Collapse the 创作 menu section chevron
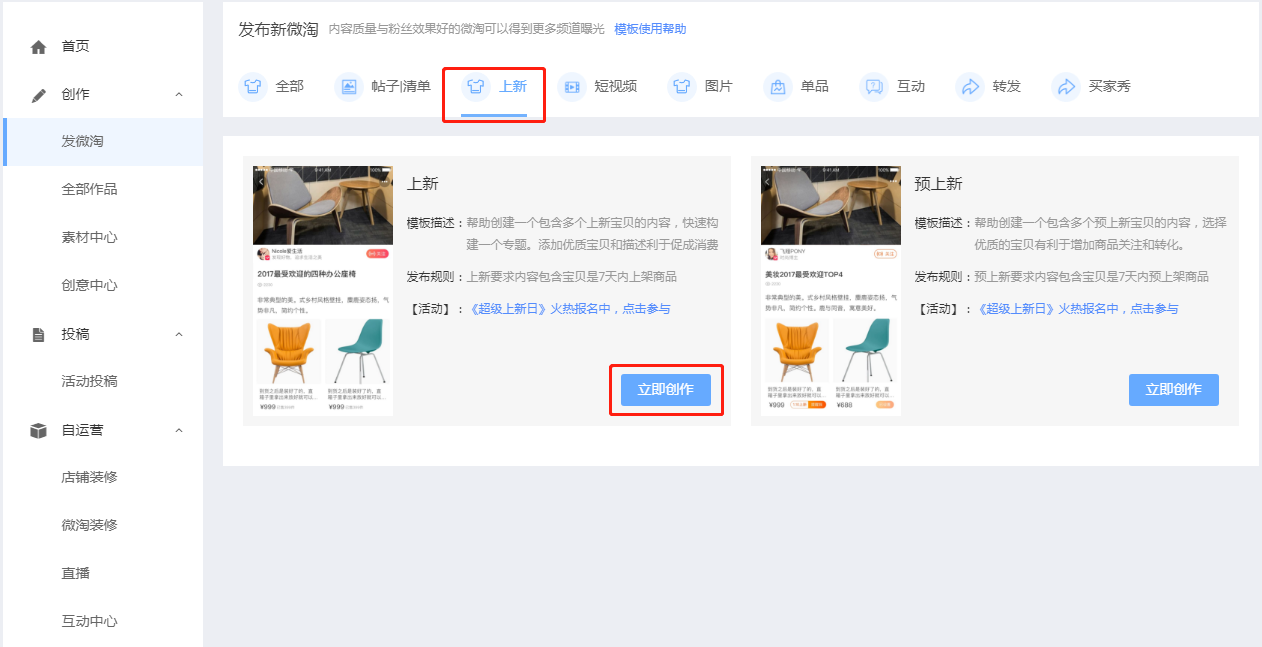1262x647 pixels. 179,94
